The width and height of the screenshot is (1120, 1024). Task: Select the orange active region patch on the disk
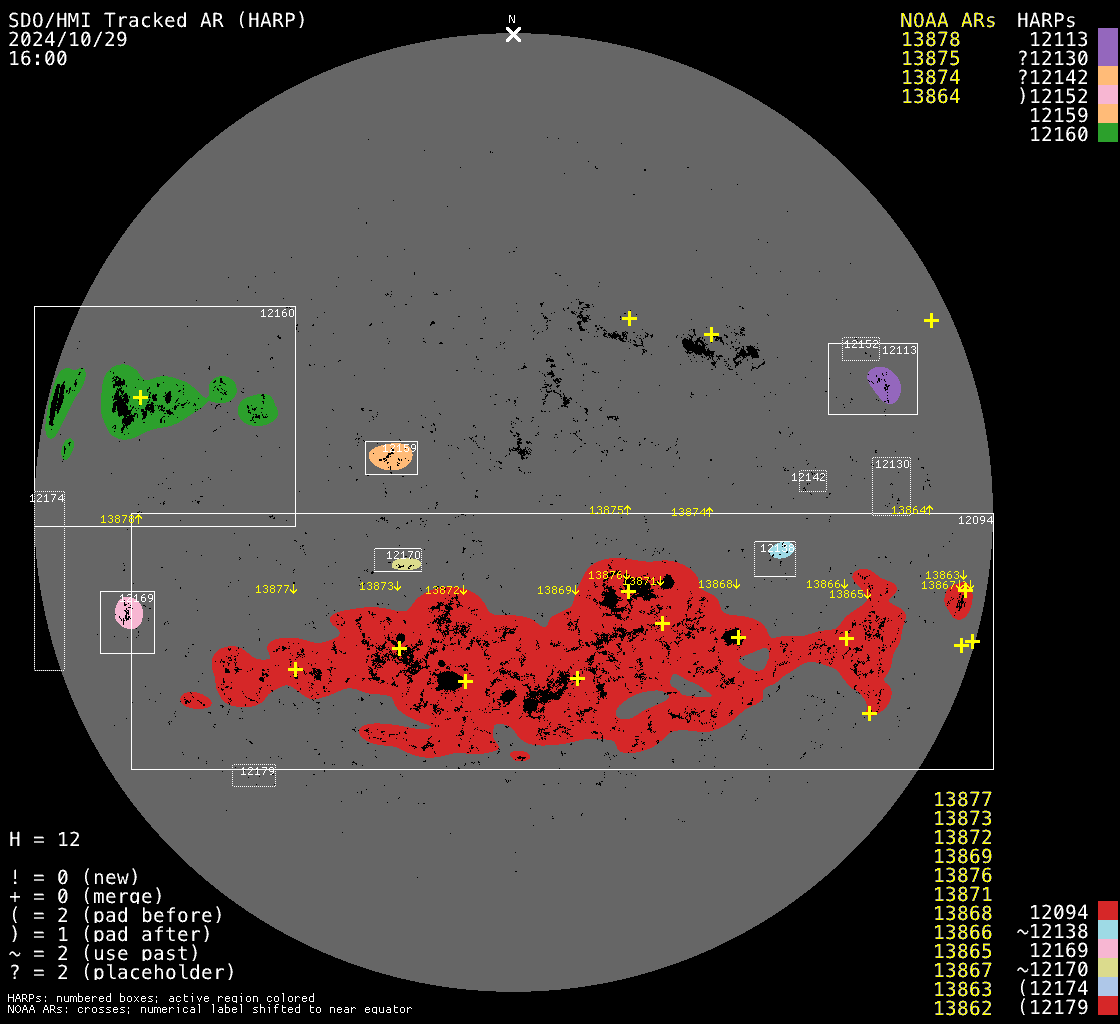pyautogui.click(x=389, y=458)
